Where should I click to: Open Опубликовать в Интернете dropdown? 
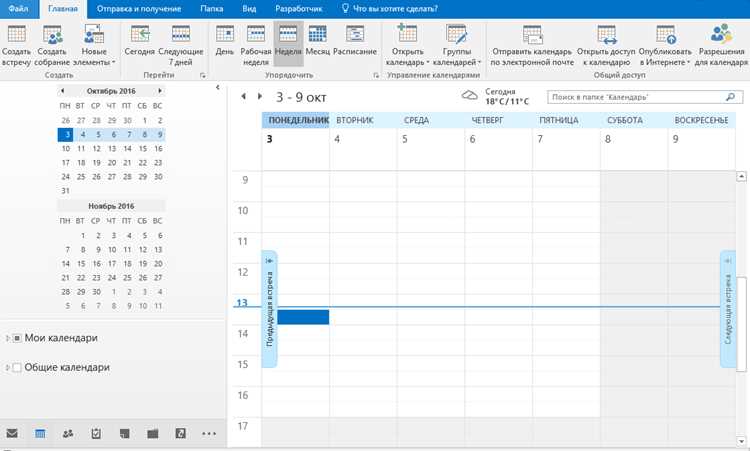[665, 45]
